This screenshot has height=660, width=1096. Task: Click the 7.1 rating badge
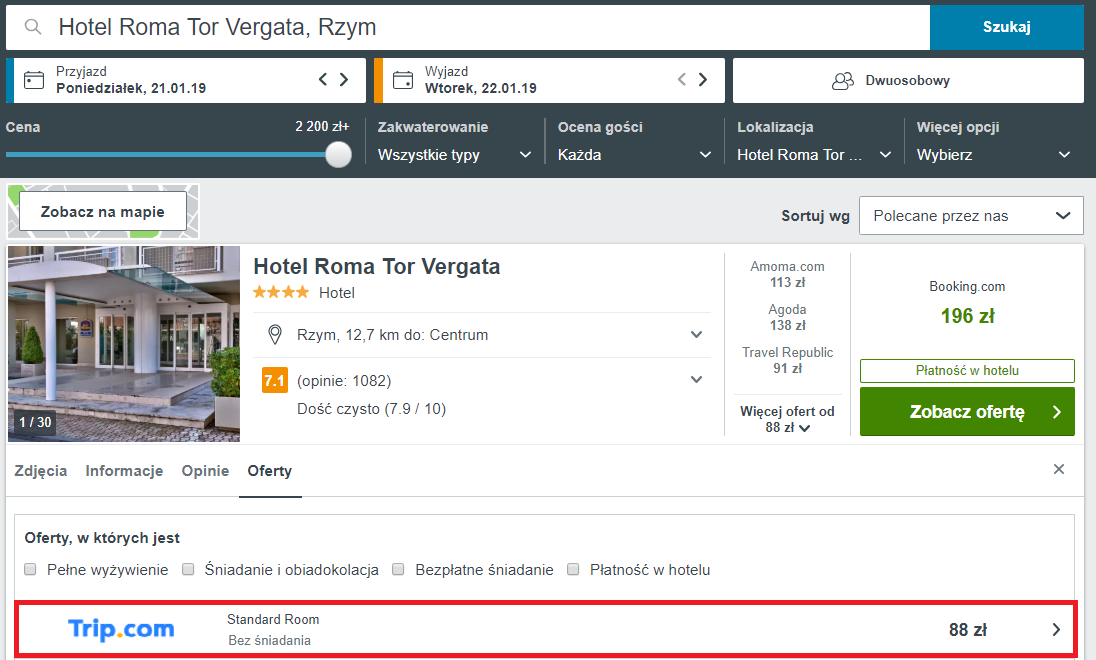point(275,380)
